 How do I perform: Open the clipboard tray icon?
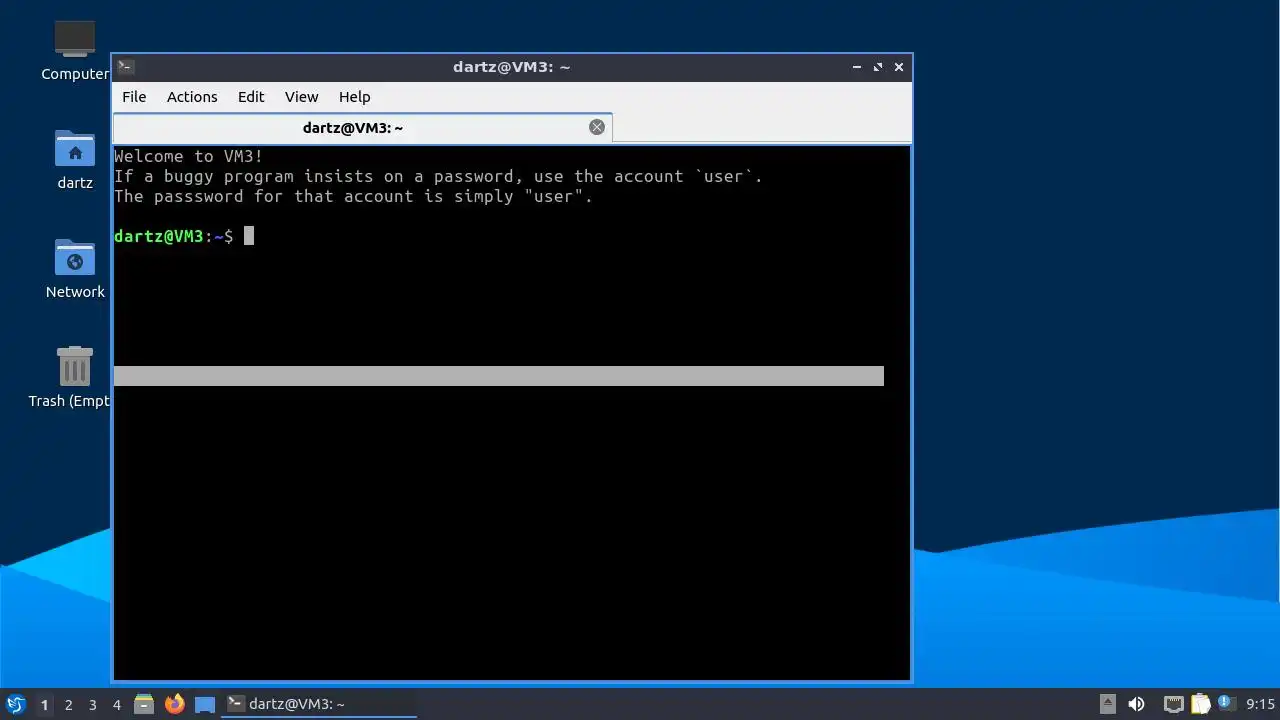pyautogui.click(x=1200, y=704)
